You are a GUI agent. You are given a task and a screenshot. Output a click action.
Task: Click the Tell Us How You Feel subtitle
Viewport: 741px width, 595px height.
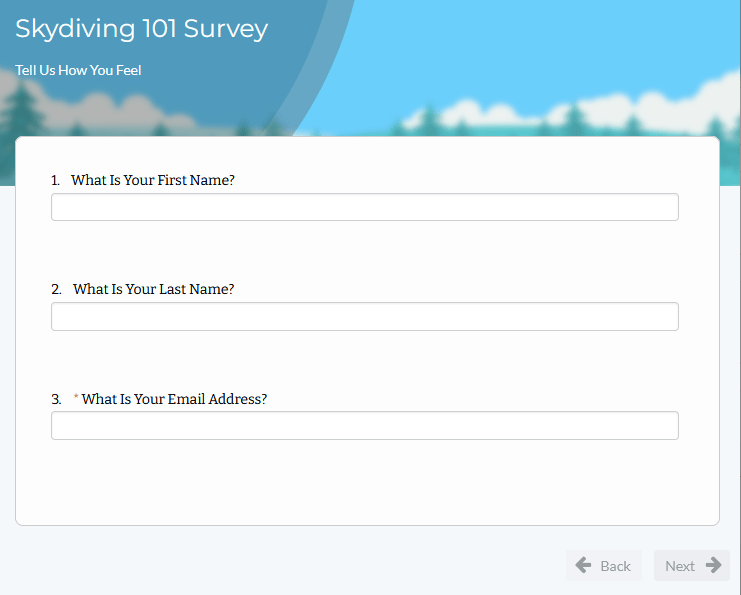coord(78,70)
